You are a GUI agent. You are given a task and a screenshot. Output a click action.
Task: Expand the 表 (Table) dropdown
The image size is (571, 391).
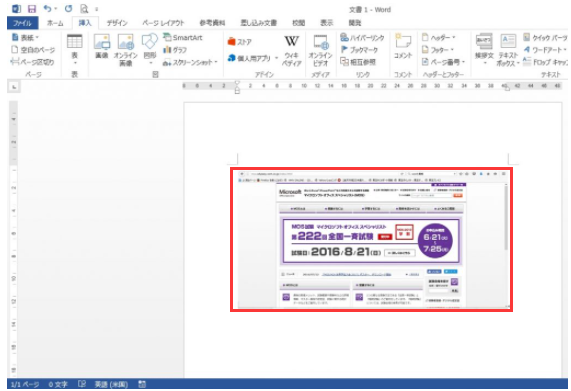pyautogui.click(x=74, y=50)
